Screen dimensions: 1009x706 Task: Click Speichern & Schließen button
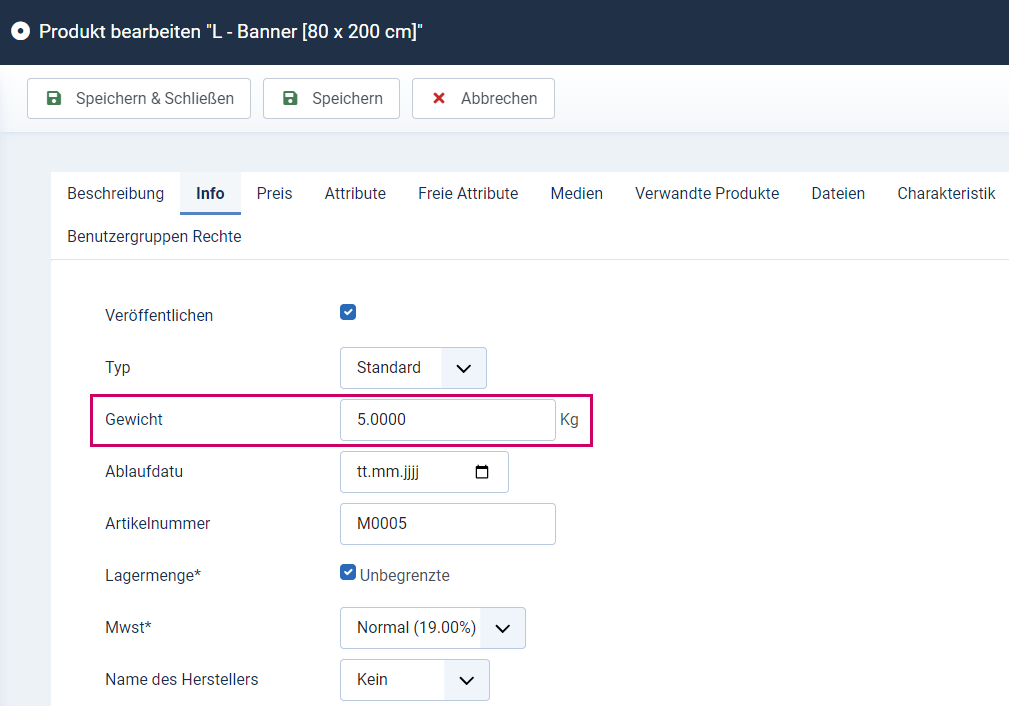pyautogui.click(x=139, y=98)
